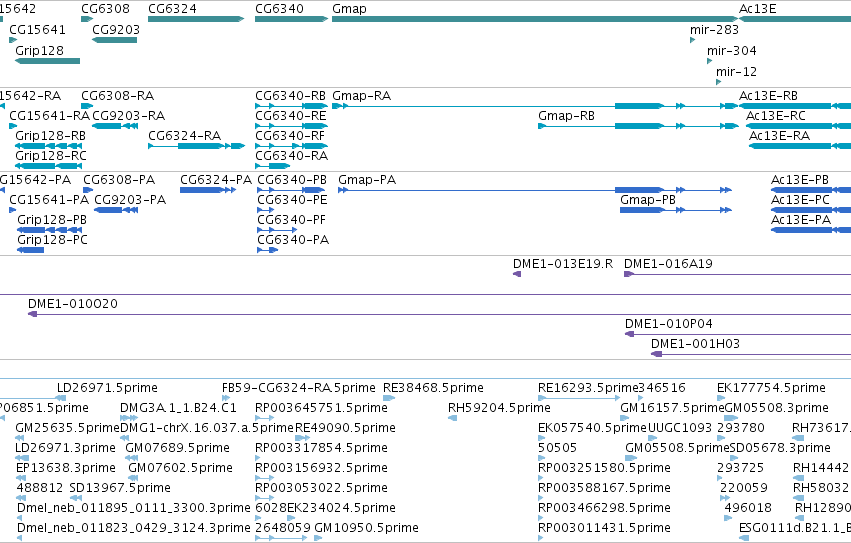Click the RH59204.5prime EST arrow
Screen dimensions: 851x543
452,418
